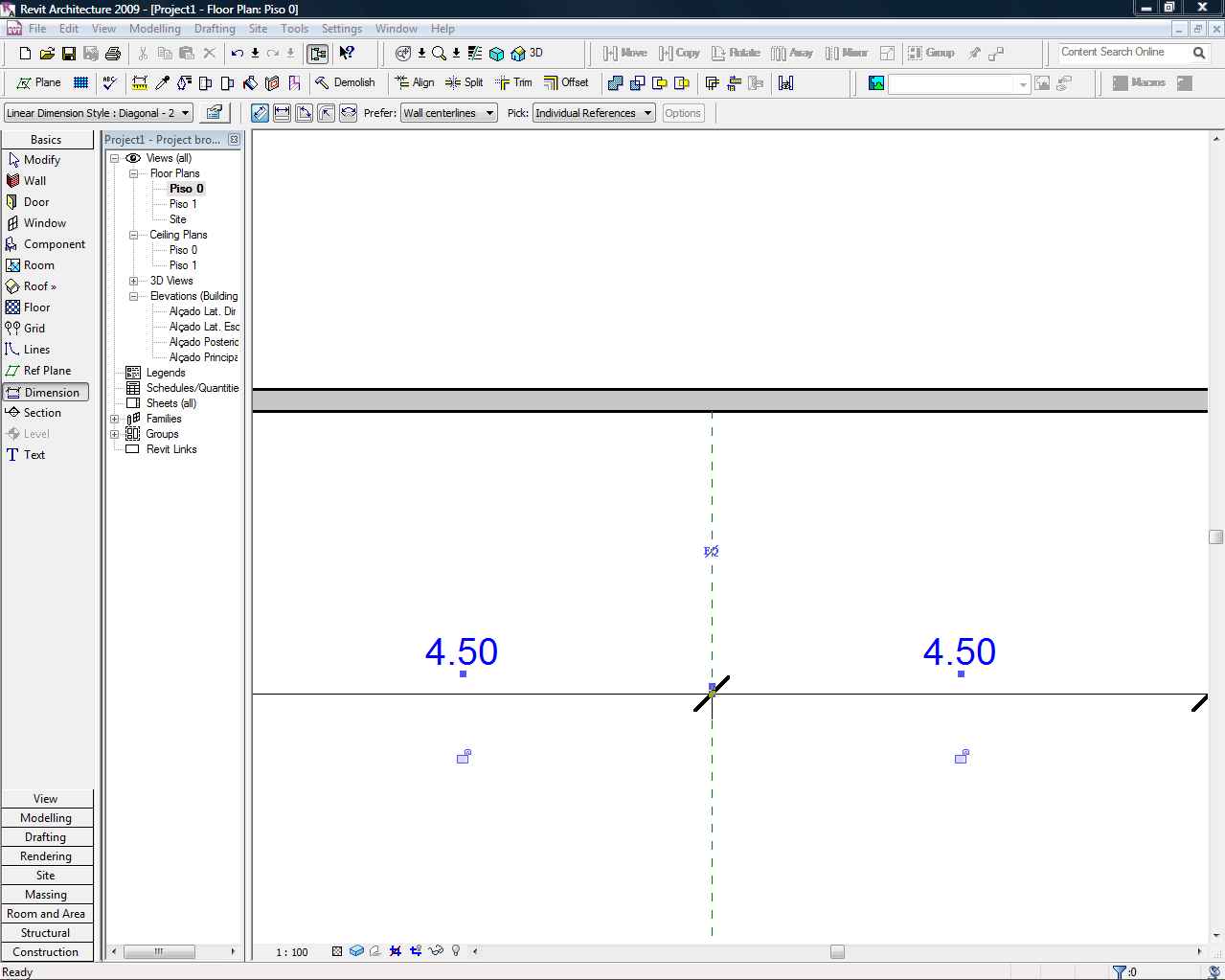
Task: Click the Demolish hammer tool
Action: click(345, 83)
